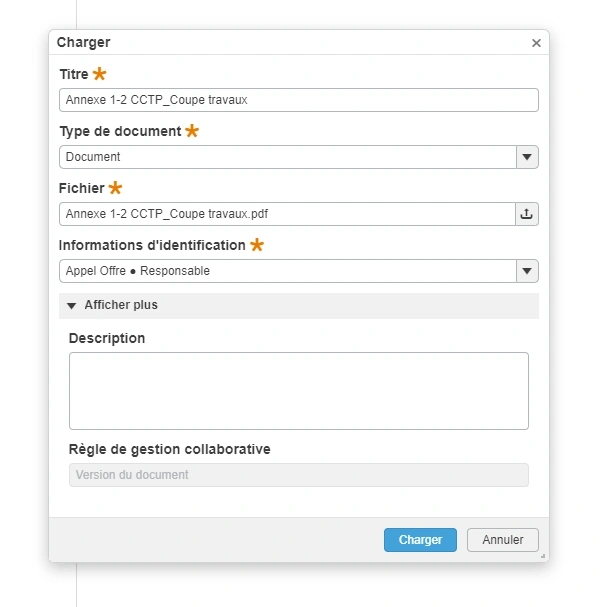Click the Informations d'identification label
602x607 pixels.
tap(152, 245)
